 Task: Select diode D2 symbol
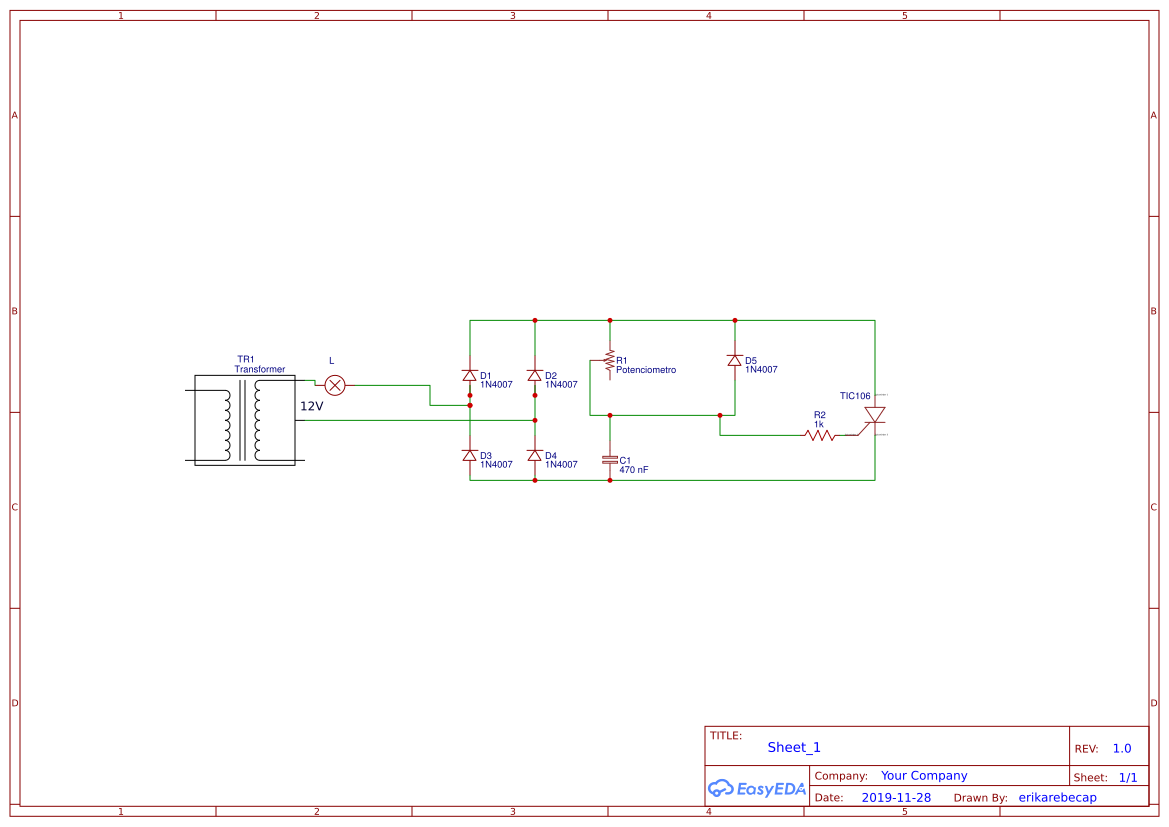535,376
